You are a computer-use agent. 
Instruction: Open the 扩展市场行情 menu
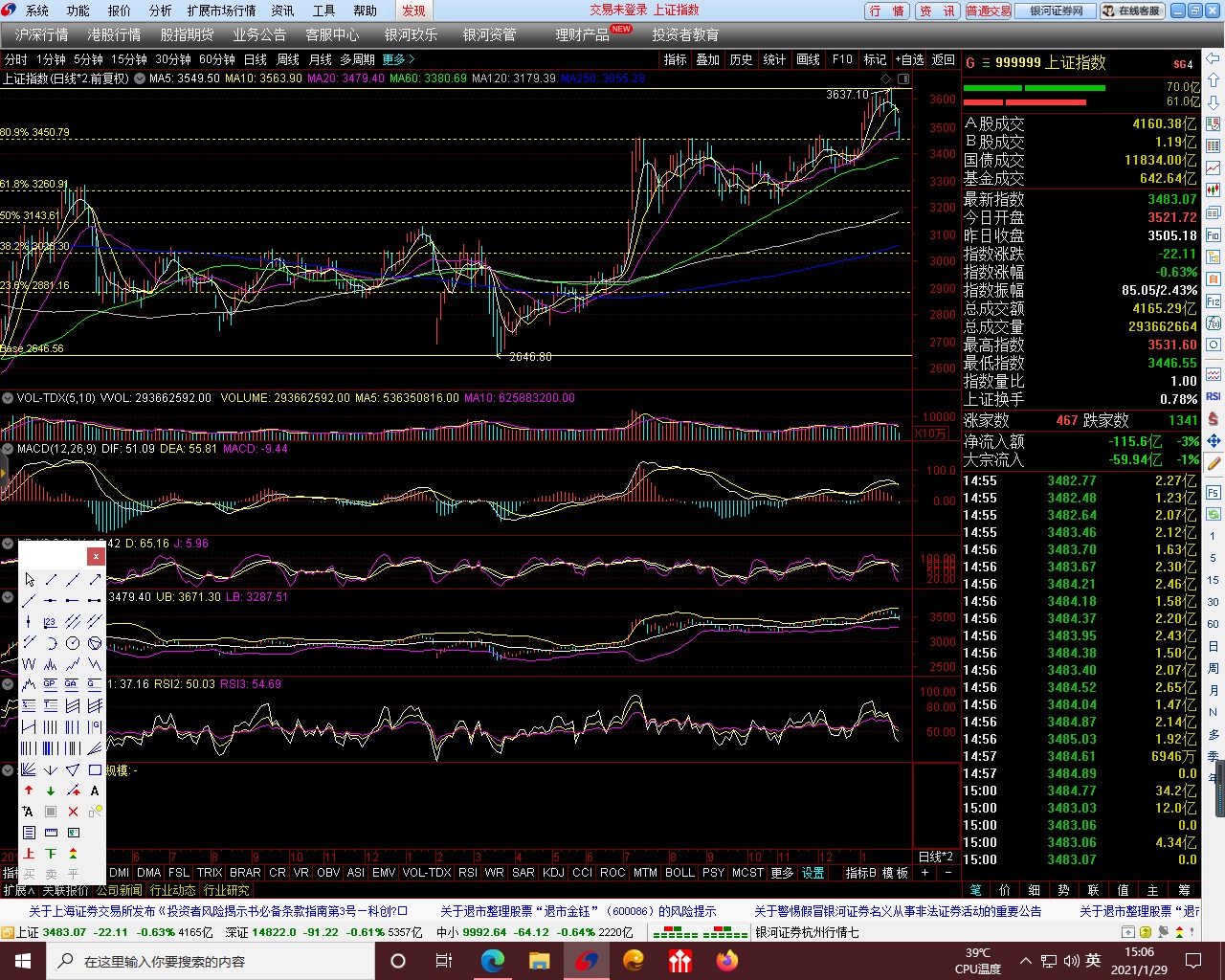pos(221,11)
